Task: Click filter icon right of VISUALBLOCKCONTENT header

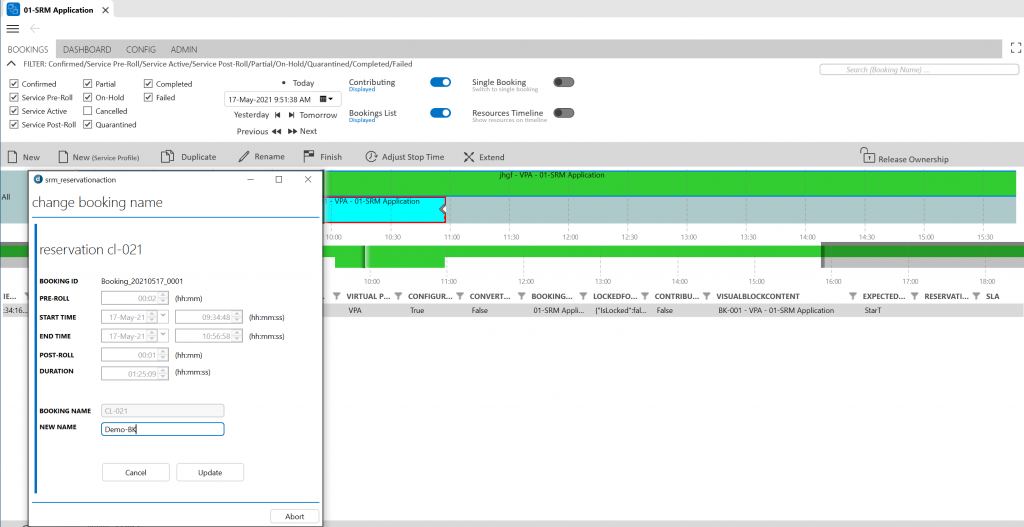Action: [x=853, y=296]
